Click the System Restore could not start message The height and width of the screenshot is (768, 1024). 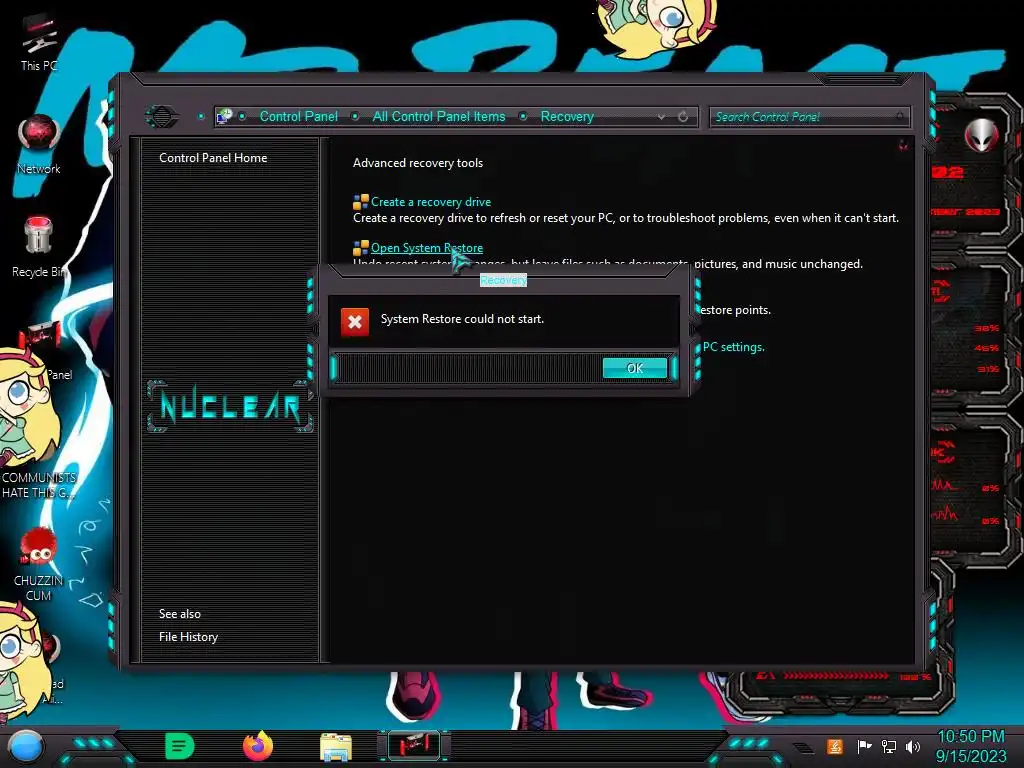click(462, 319)
